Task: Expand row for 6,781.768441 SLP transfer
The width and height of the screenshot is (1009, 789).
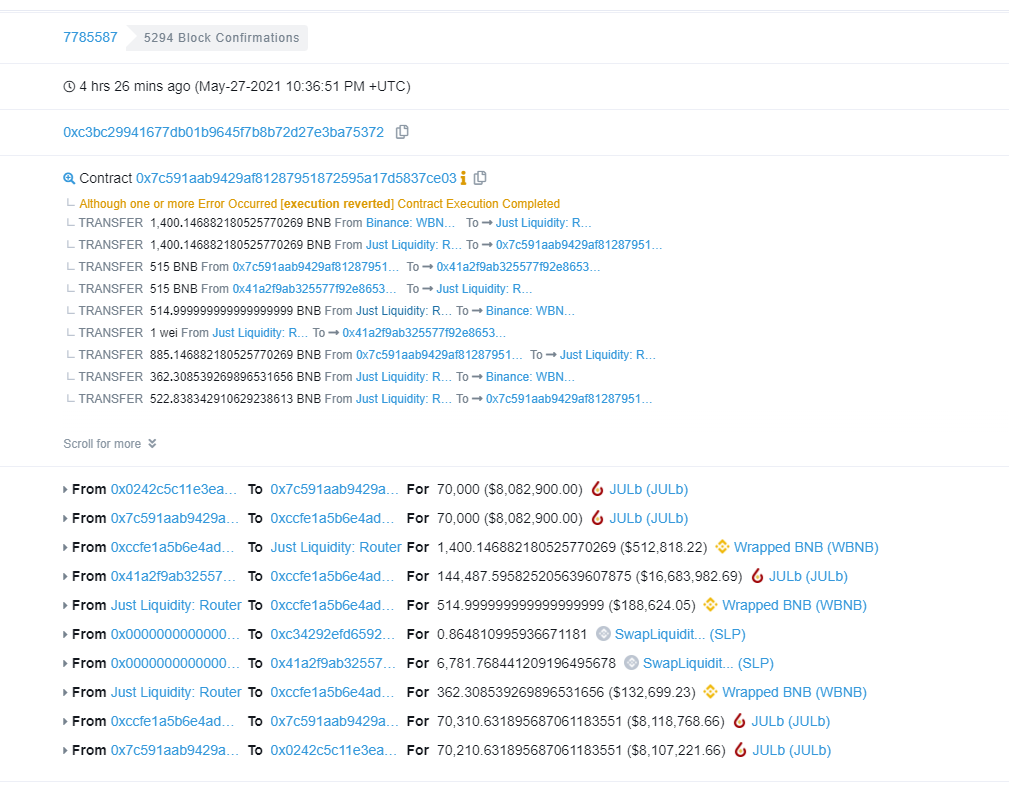Action: click(x=65, y=664)
